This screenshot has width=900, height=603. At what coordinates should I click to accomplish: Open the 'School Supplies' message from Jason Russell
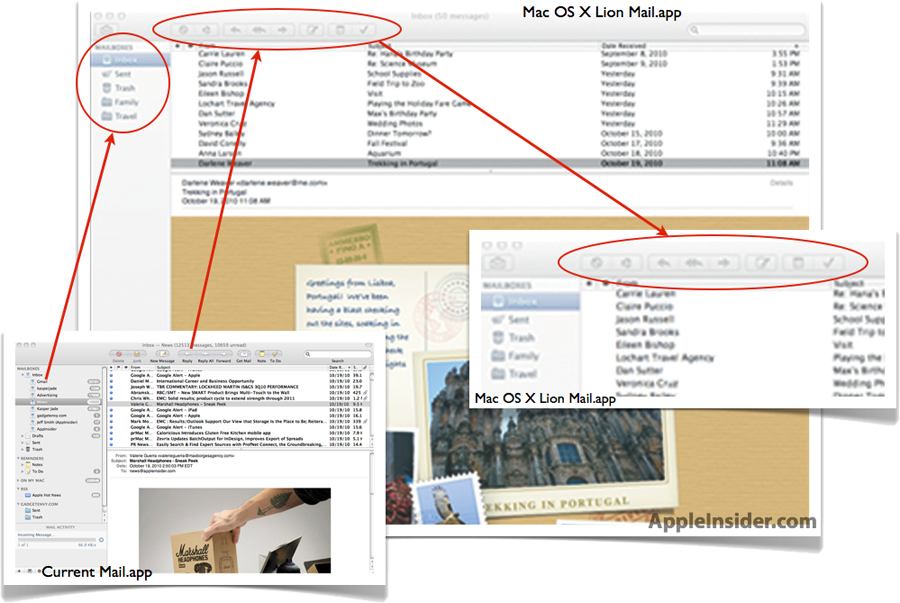[x=489, y=73]
